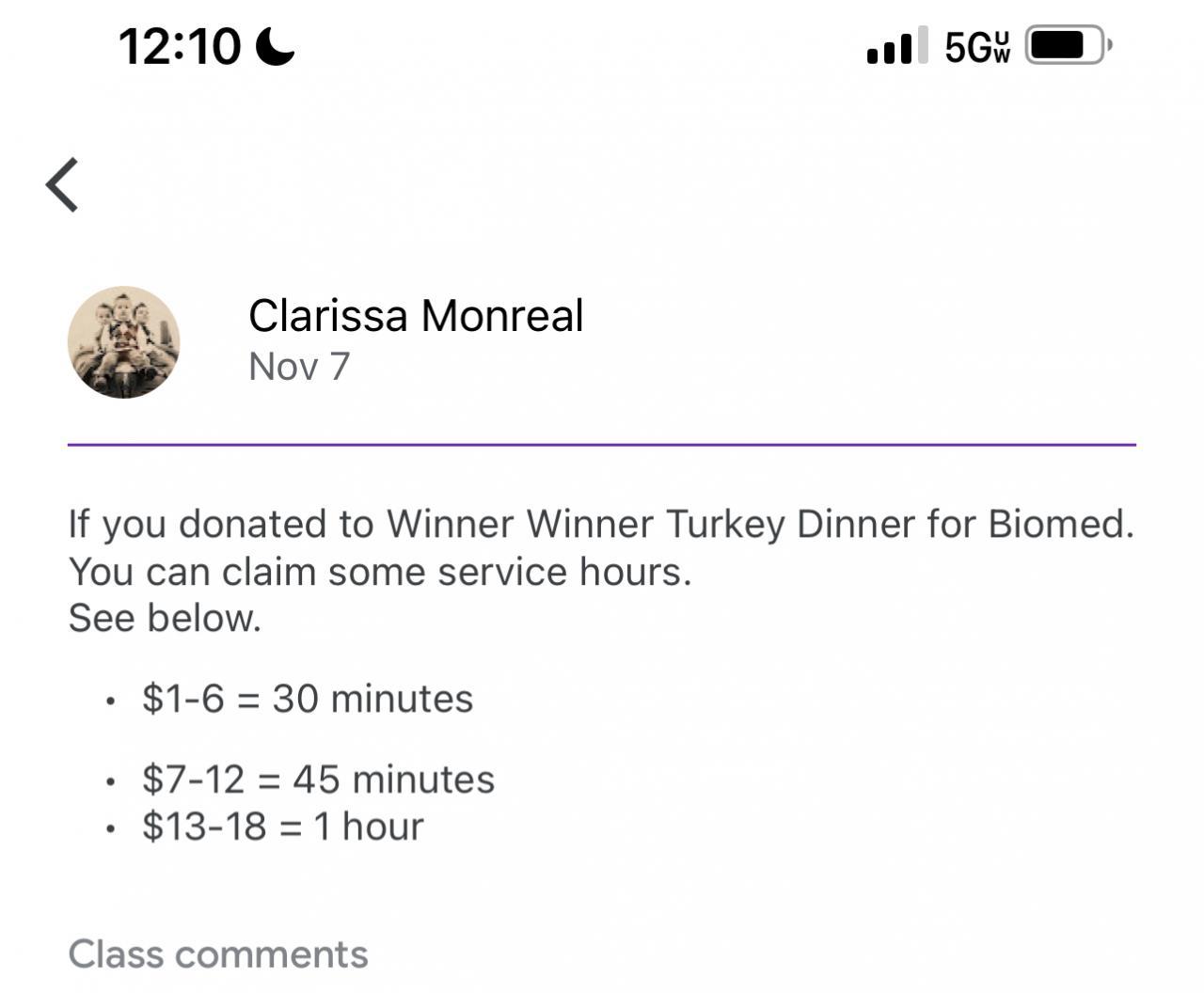This screenshot has height=993, width=1204.
Task: Select the $13-18 = 1 hour item
Action: [282, 827]
